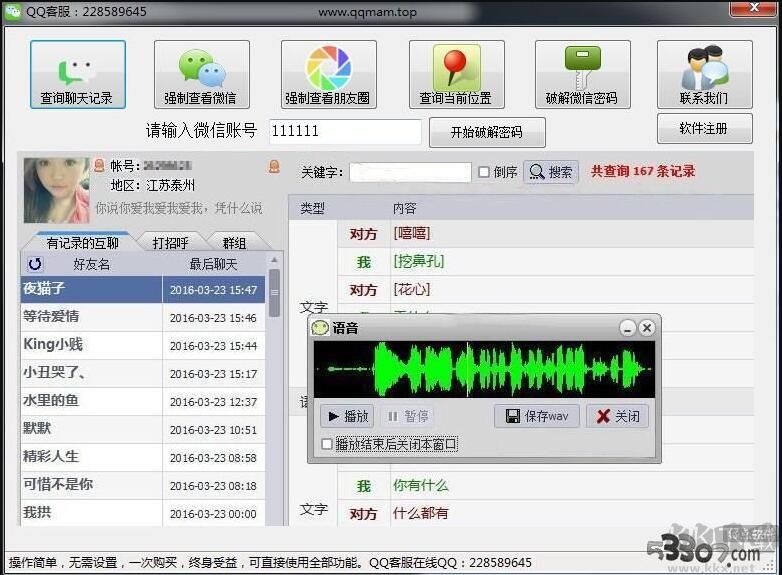Viewport: 782px width, 575px height.
Task: Click the friend list scrollbar thumb
Action: pos(274,293)
